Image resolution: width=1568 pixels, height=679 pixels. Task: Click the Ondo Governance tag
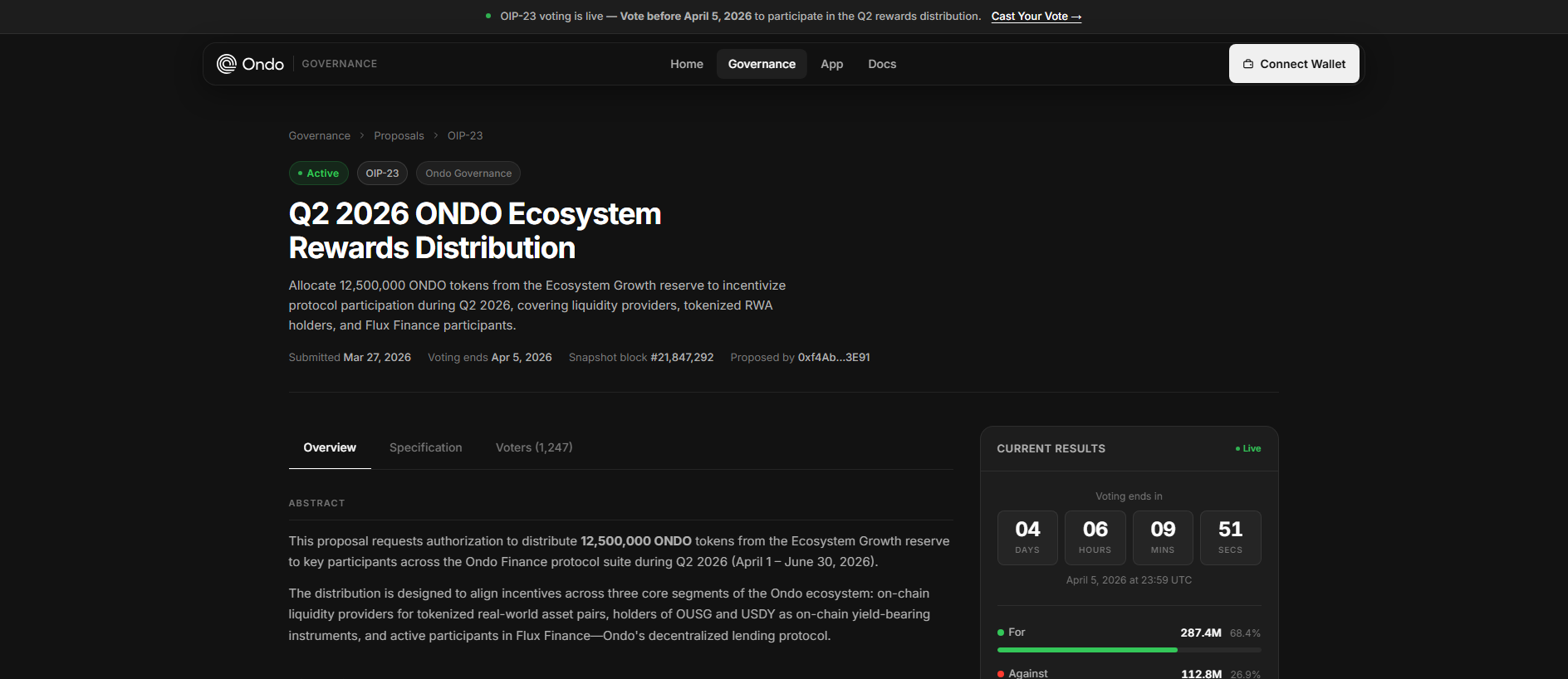tap(468, 173)
